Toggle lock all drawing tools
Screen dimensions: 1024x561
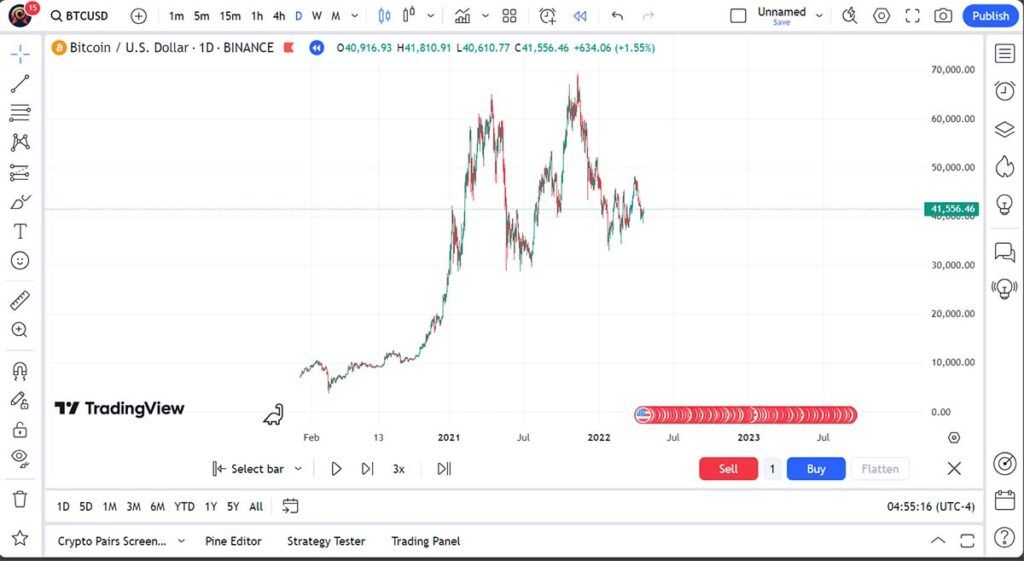(20, 430)
